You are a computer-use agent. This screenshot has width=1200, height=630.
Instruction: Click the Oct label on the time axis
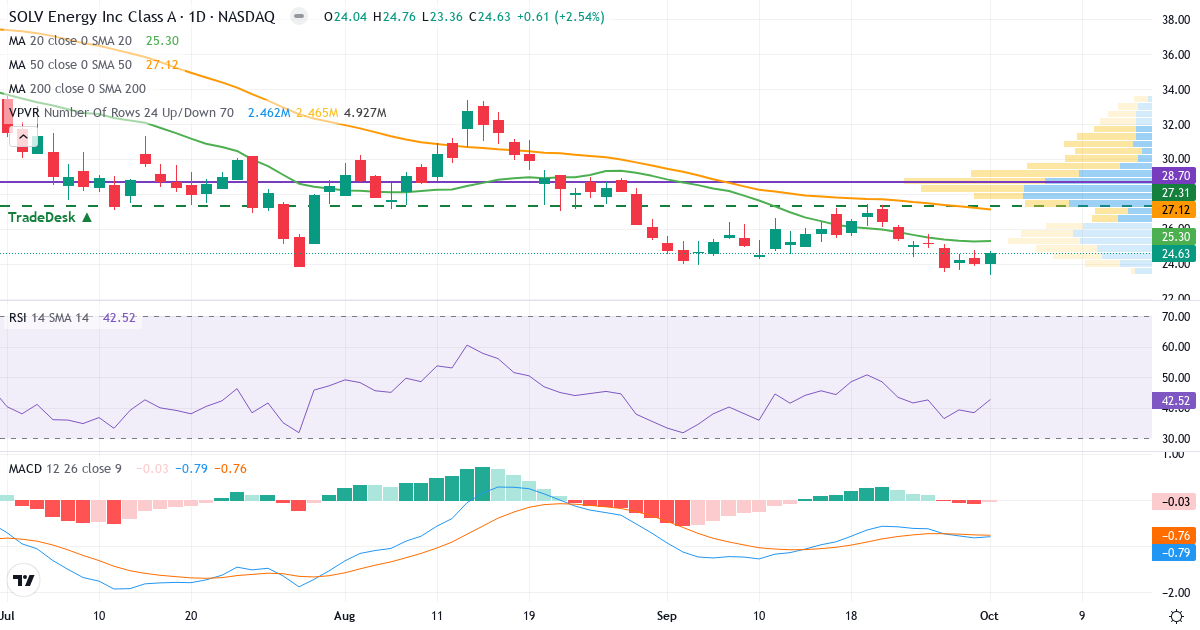[991, 616]
